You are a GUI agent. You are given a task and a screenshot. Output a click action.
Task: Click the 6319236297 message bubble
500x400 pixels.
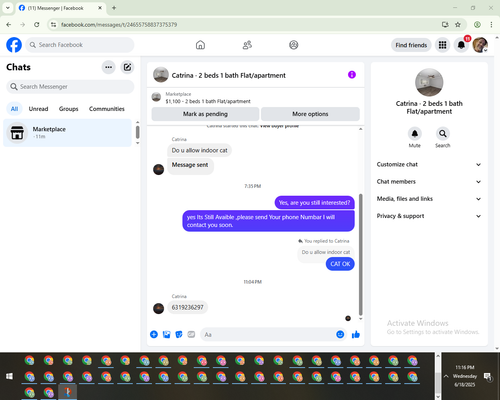(x=187, y=307)
